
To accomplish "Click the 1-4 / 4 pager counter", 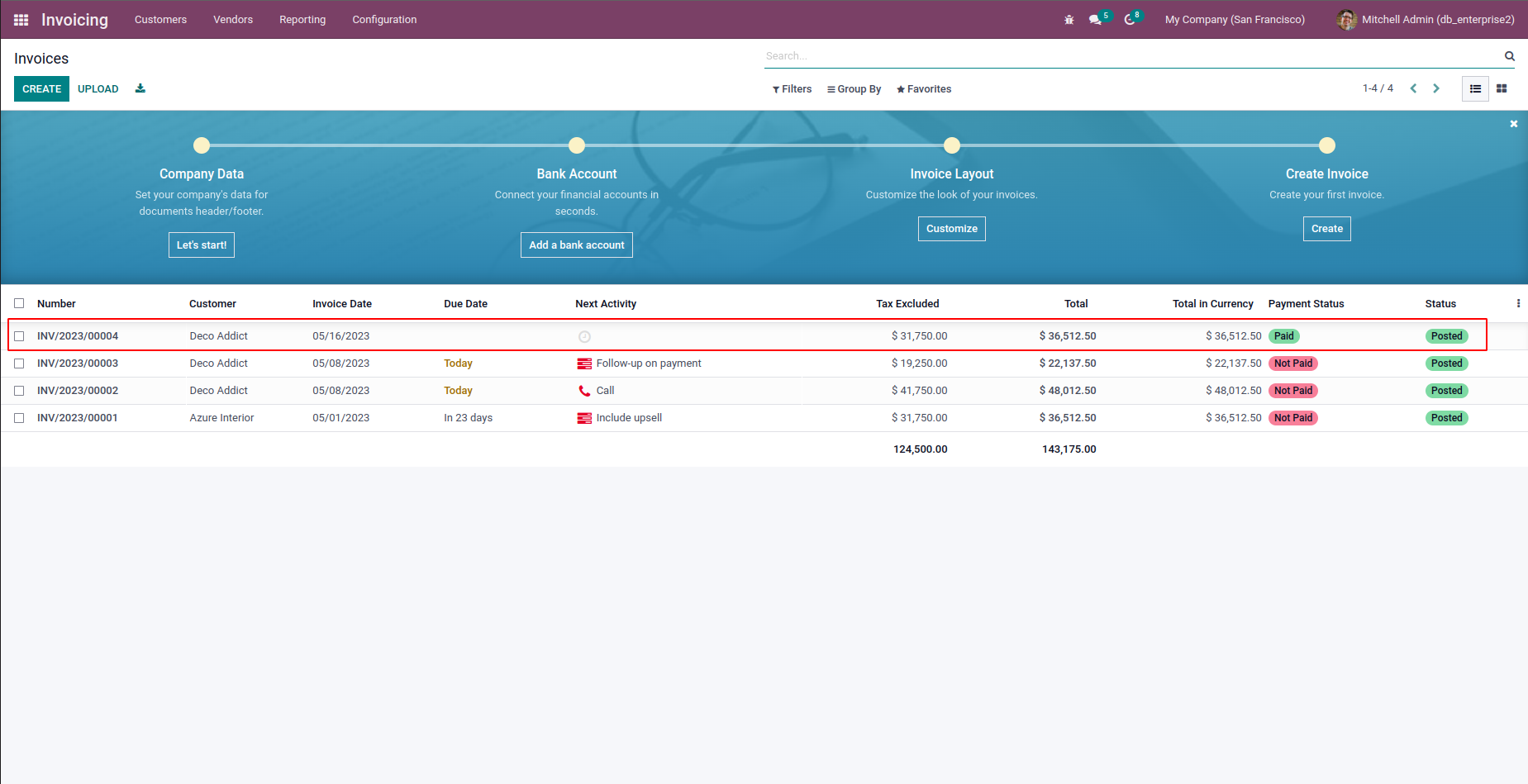I will point(1378,88).
